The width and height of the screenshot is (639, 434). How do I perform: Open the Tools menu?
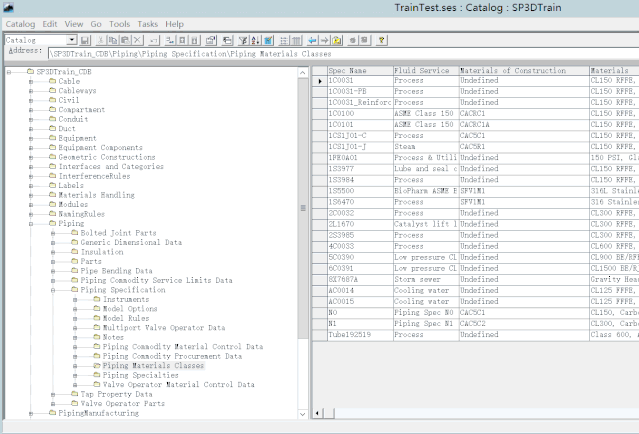click(x=119, y=24)
